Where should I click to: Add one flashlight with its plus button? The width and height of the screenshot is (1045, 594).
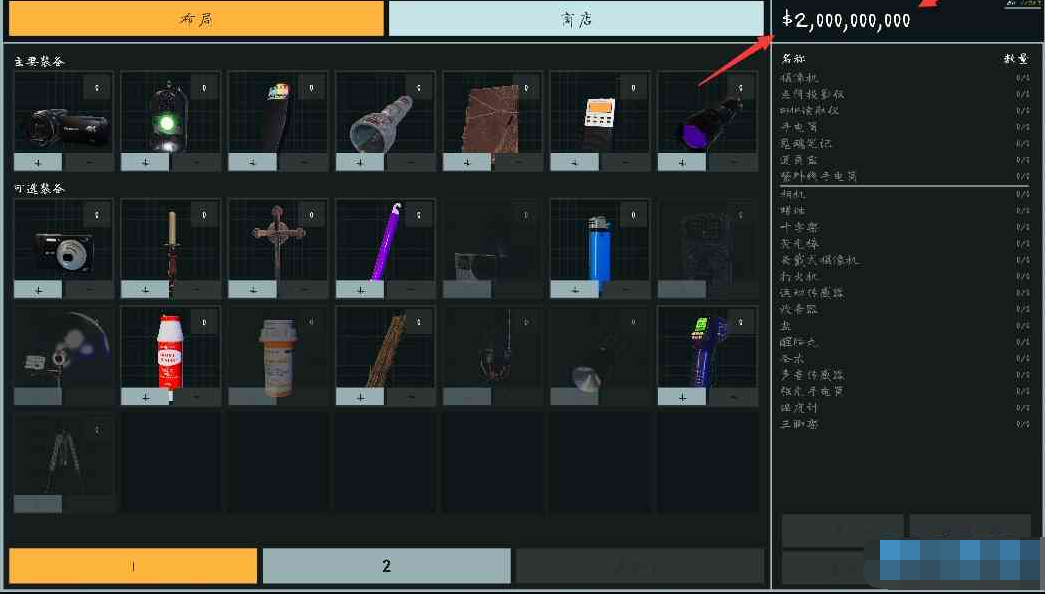[360, 162]
